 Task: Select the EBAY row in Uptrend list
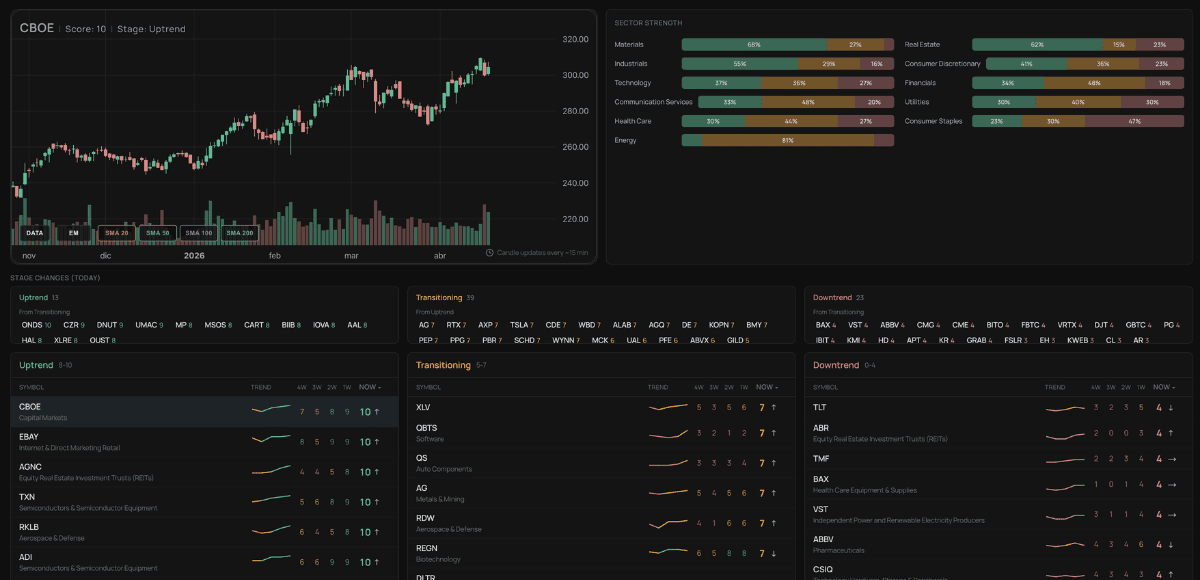coord(204,442)
